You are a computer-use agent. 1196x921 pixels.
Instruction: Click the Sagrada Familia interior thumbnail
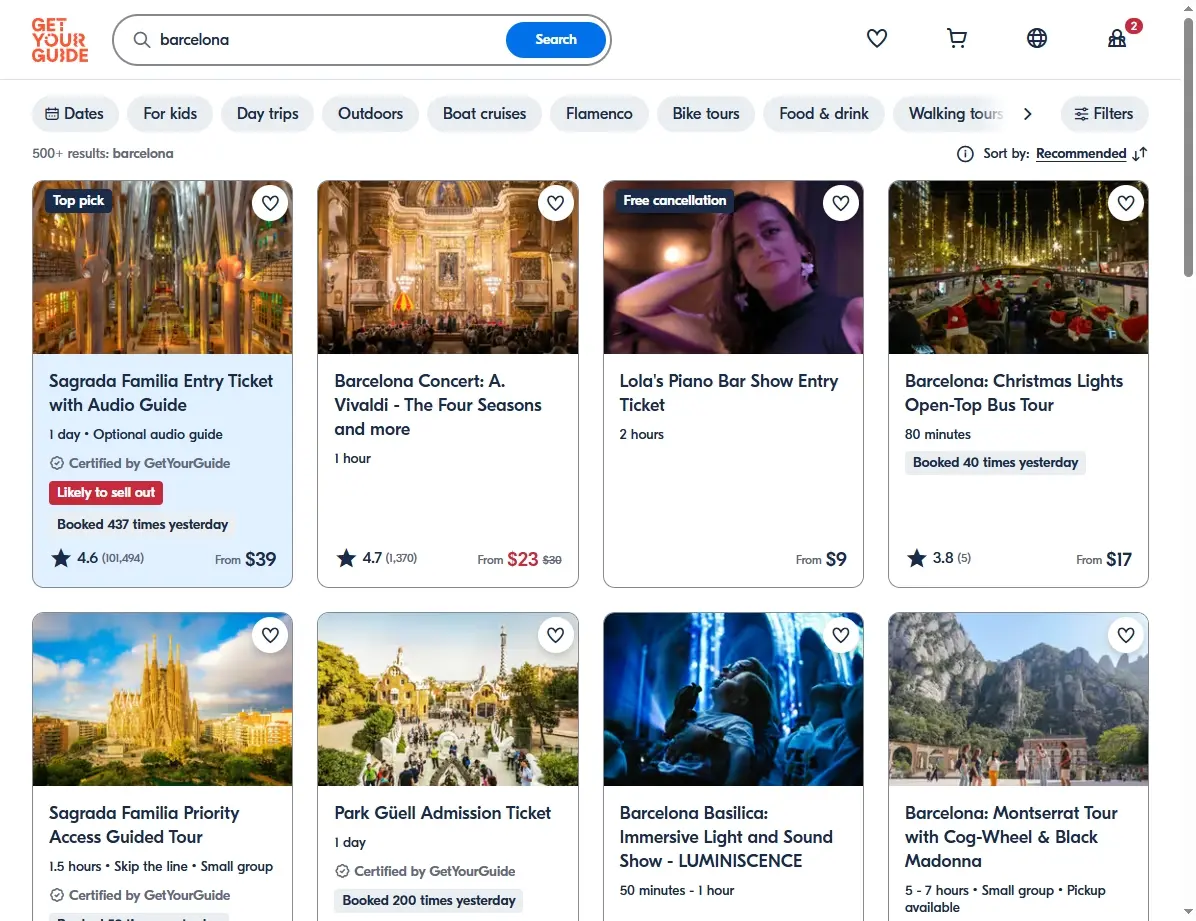(162, 267)
